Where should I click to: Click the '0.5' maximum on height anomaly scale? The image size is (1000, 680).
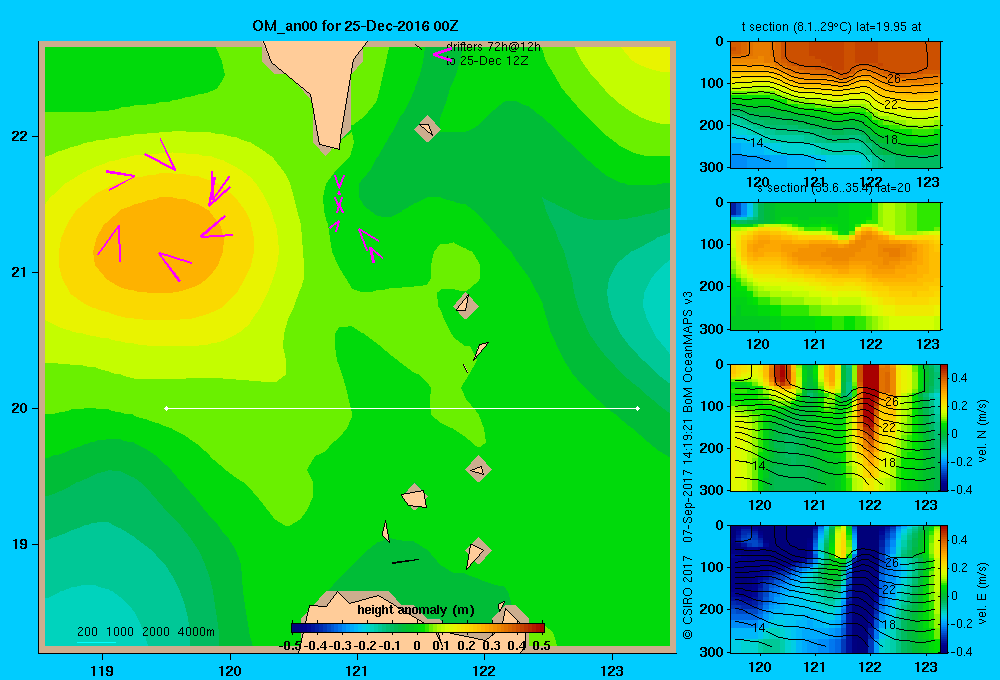click(x=541, y=646)
